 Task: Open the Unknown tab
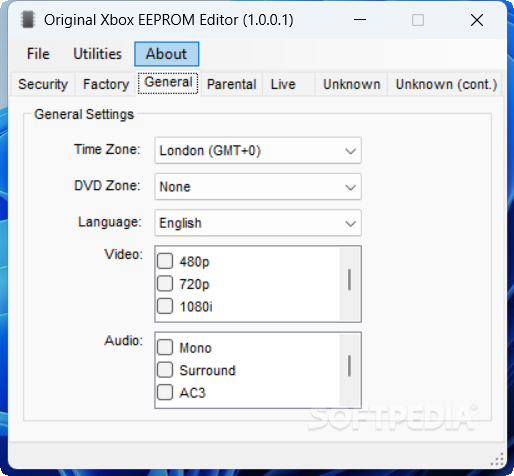[352, 84]
